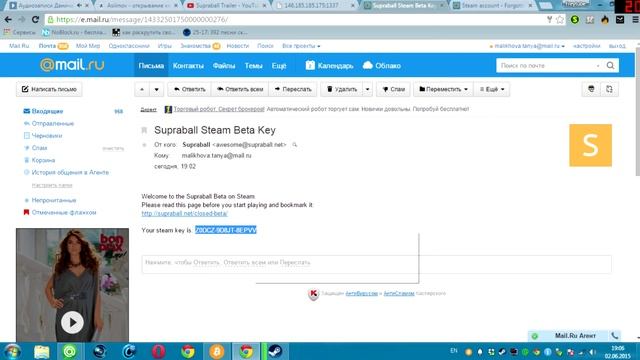Image resolution: width=640 pixels, height=360 pixels.
Task: Click the выход logout link
Action: 617,46
